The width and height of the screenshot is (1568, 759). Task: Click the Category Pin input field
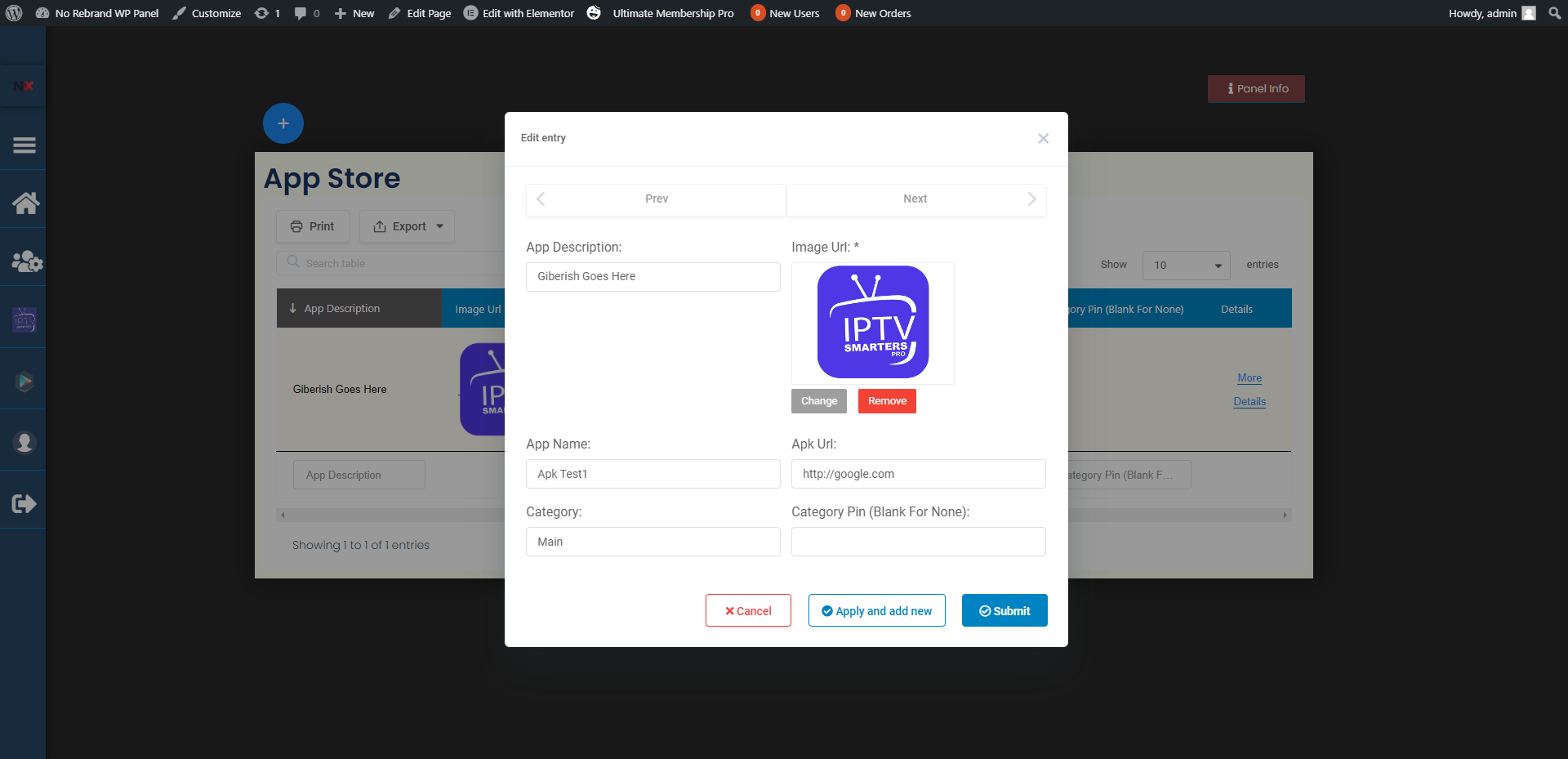coord(918,542)
